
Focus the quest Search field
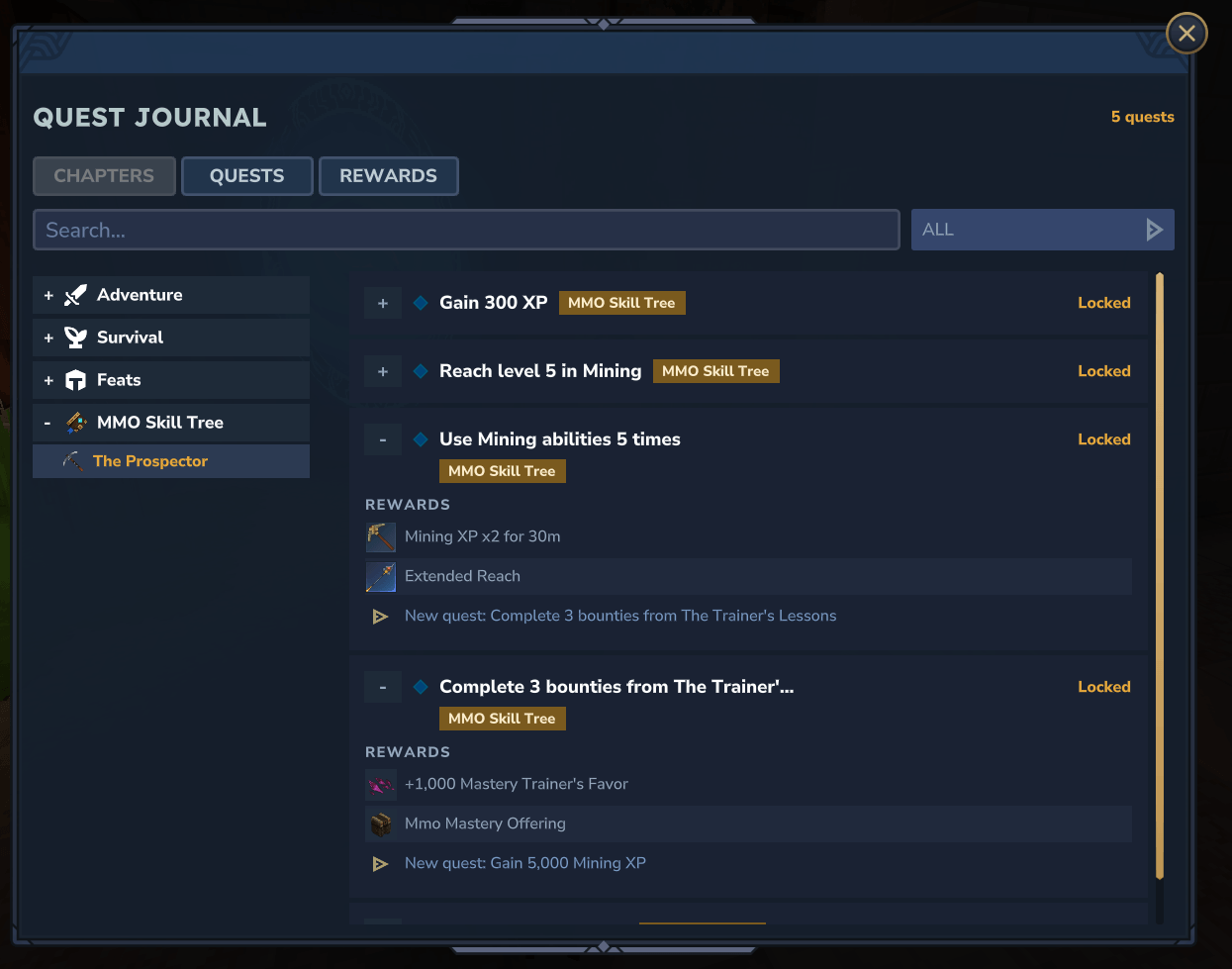tap(466, 230)
